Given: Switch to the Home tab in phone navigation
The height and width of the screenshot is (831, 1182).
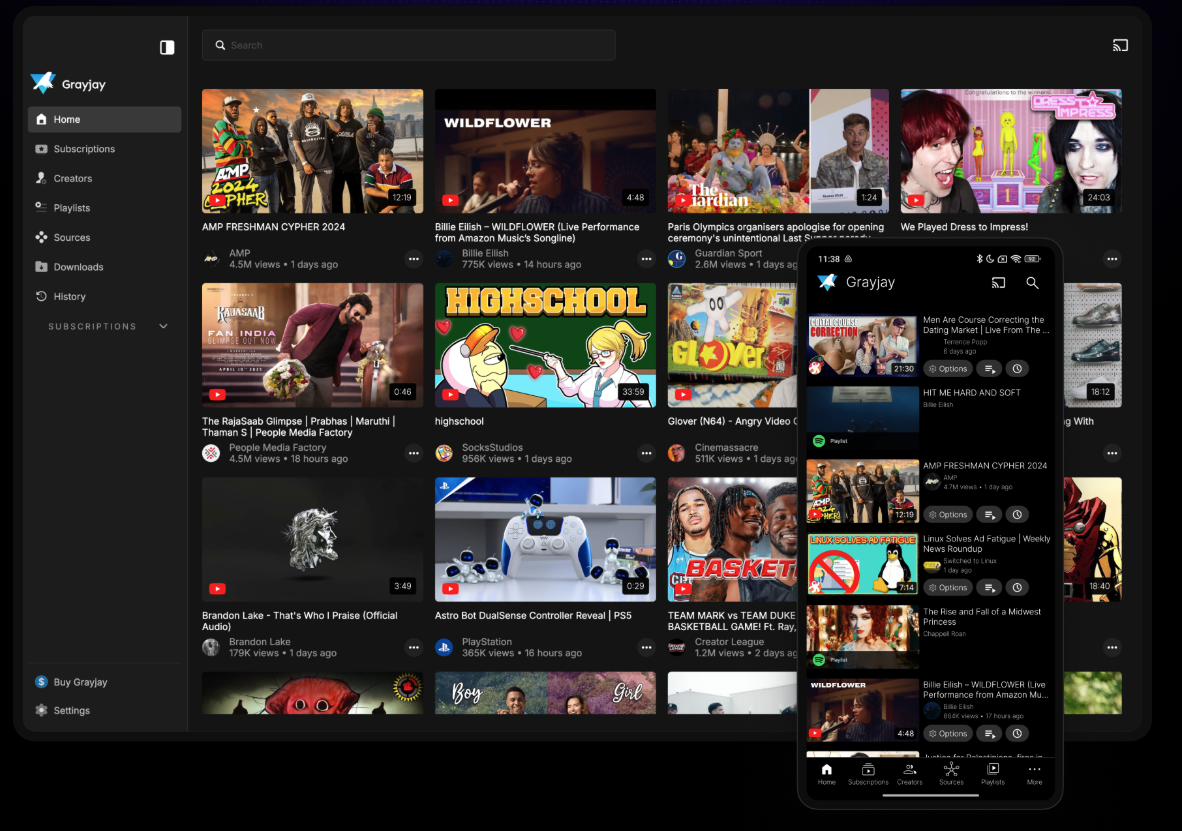Looking at the screenshot, I should coord(827,774).
